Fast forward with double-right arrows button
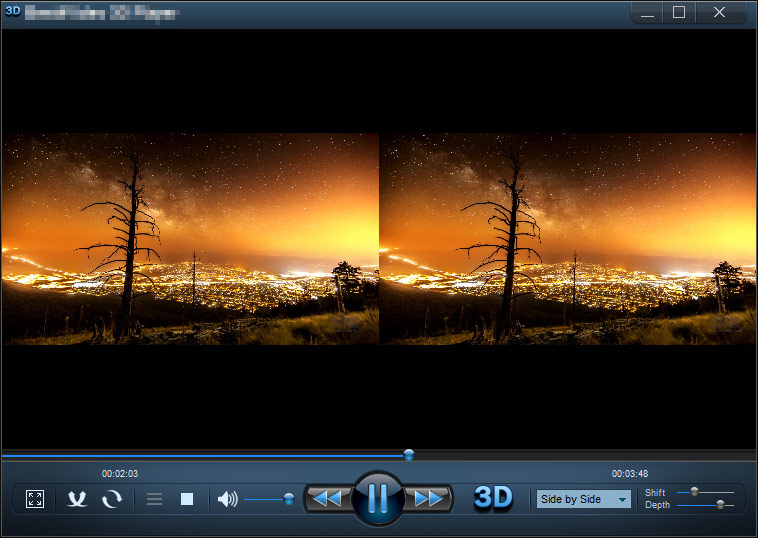 [428, 498]
